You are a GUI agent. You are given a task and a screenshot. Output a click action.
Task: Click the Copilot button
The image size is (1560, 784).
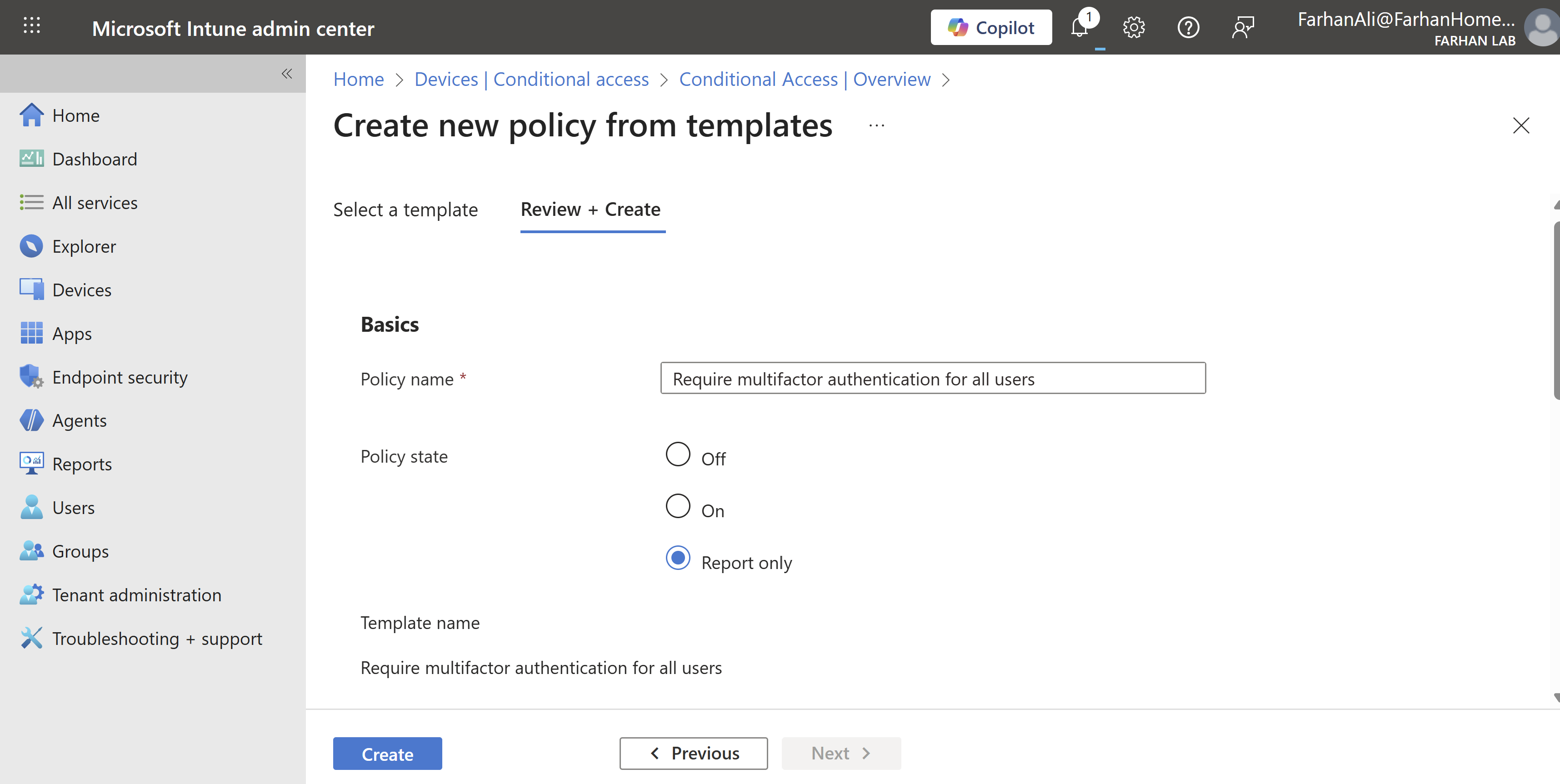coord(991,28)
